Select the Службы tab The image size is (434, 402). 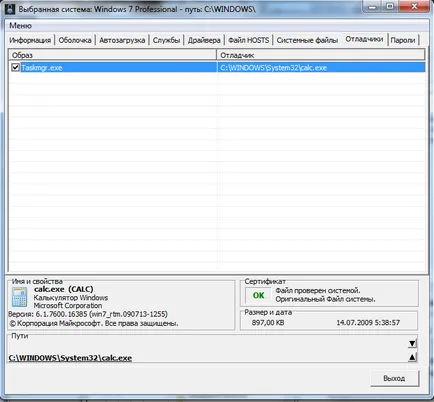coord(166,40)
